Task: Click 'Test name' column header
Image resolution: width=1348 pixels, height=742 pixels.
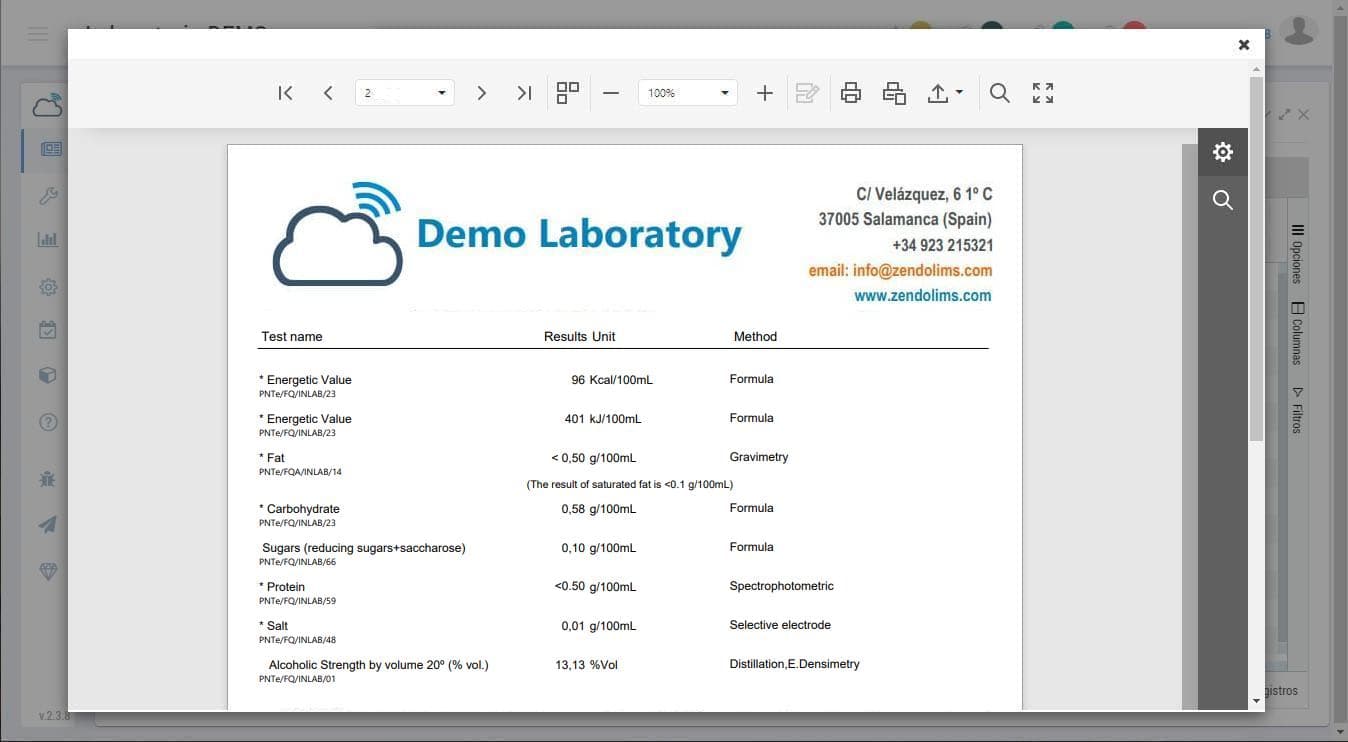Action: 292,337
